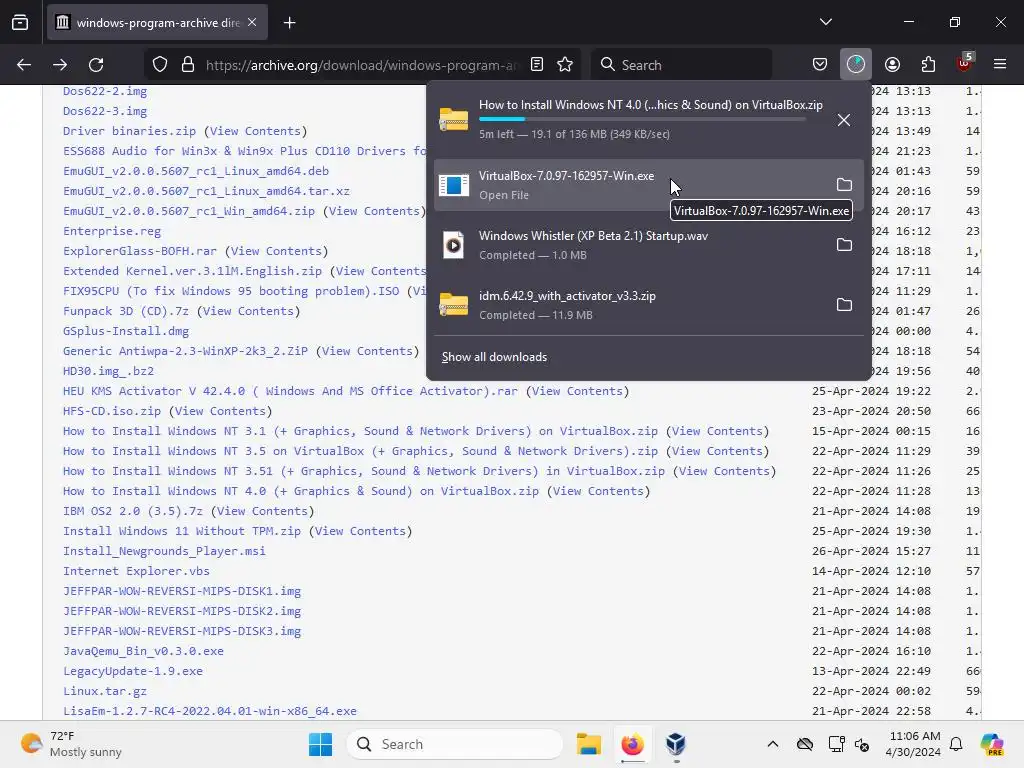Open Internet Explorer.vbs link
The width and height of the screenshot is (1024, 768).
136,571
